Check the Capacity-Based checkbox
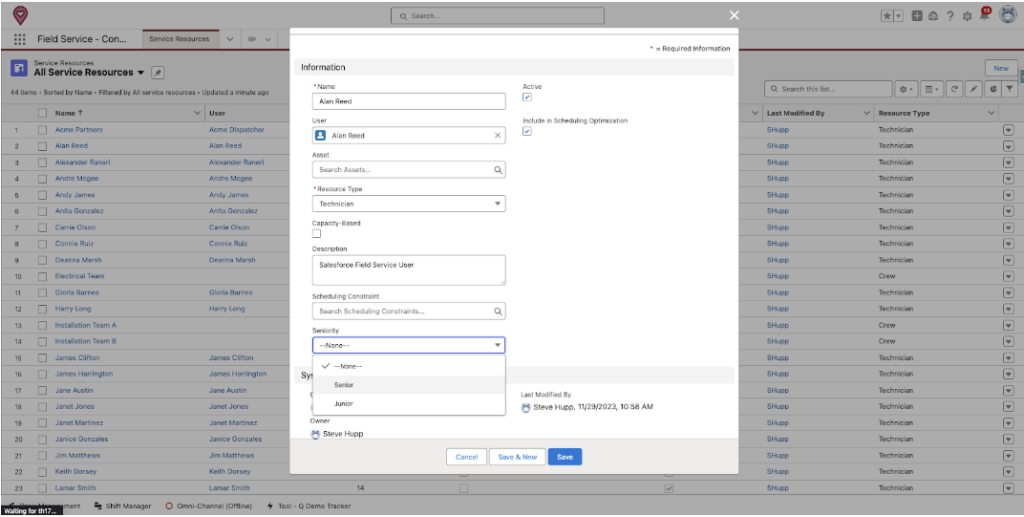 coord(317,234)
